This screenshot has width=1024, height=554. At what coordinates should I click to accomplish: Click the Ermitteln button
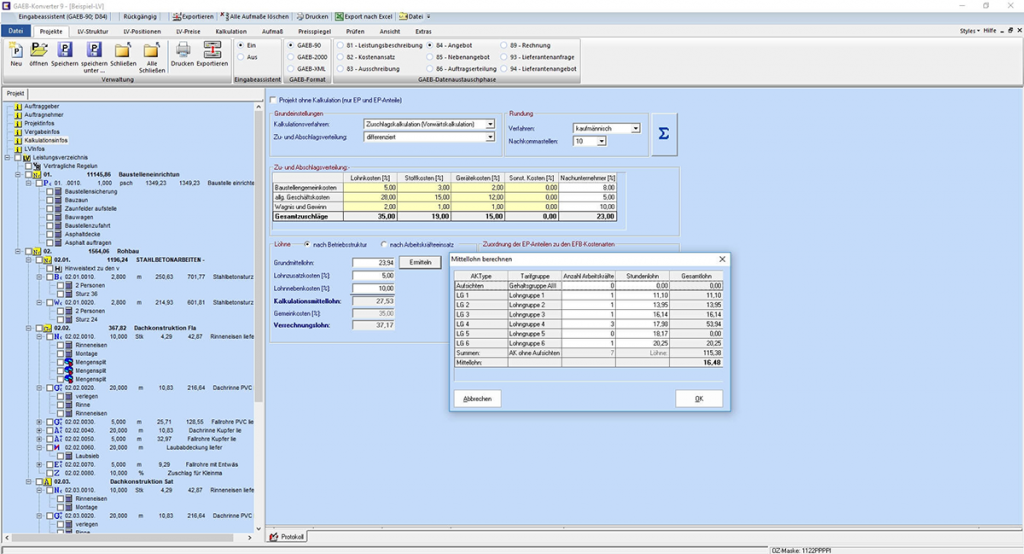point(421,263)
